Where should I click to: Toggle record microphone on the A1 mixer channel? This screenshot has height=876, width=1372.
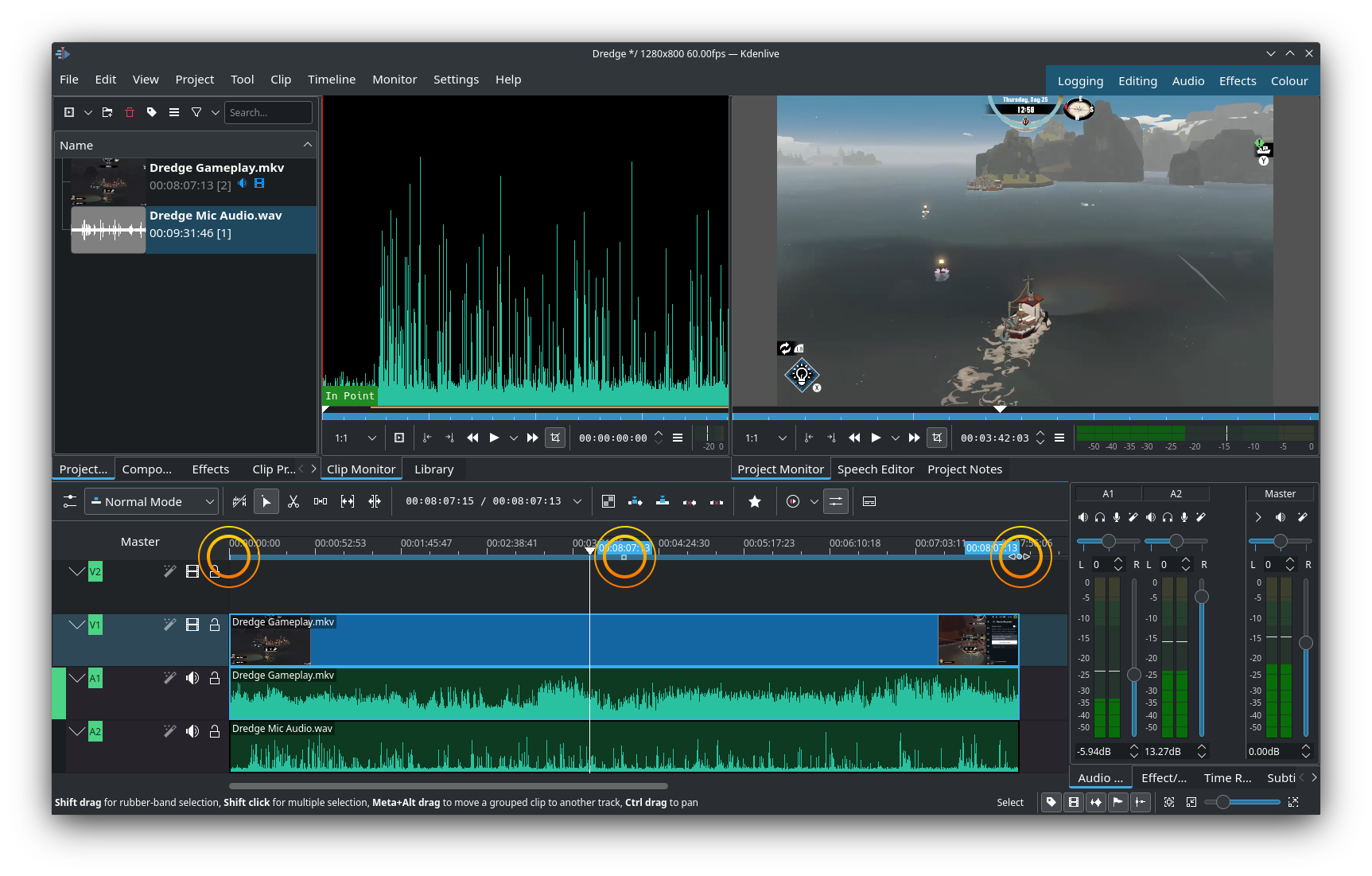tap(1117, 517)
